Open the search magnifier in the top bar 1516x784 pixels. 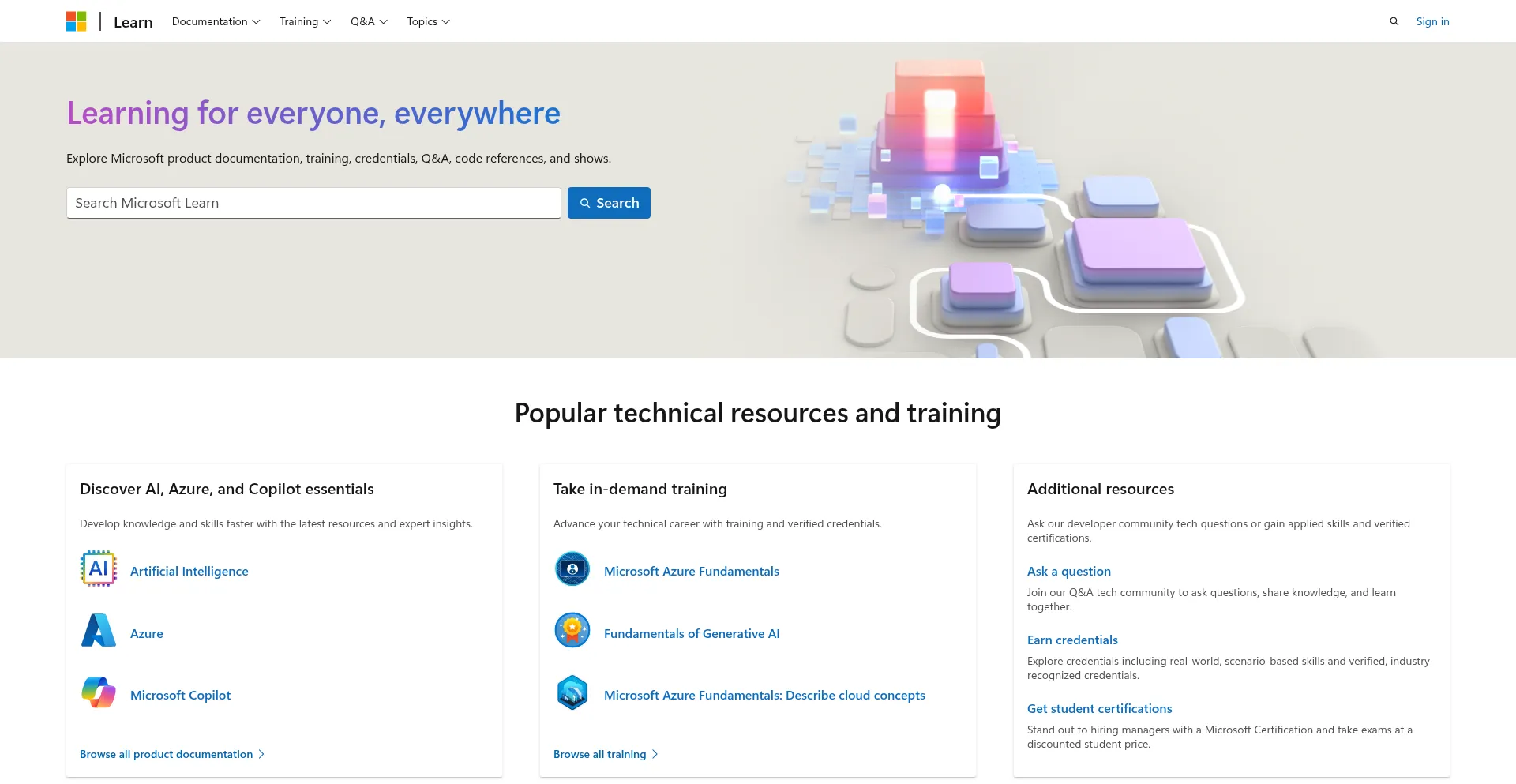tap(1394, 21)
